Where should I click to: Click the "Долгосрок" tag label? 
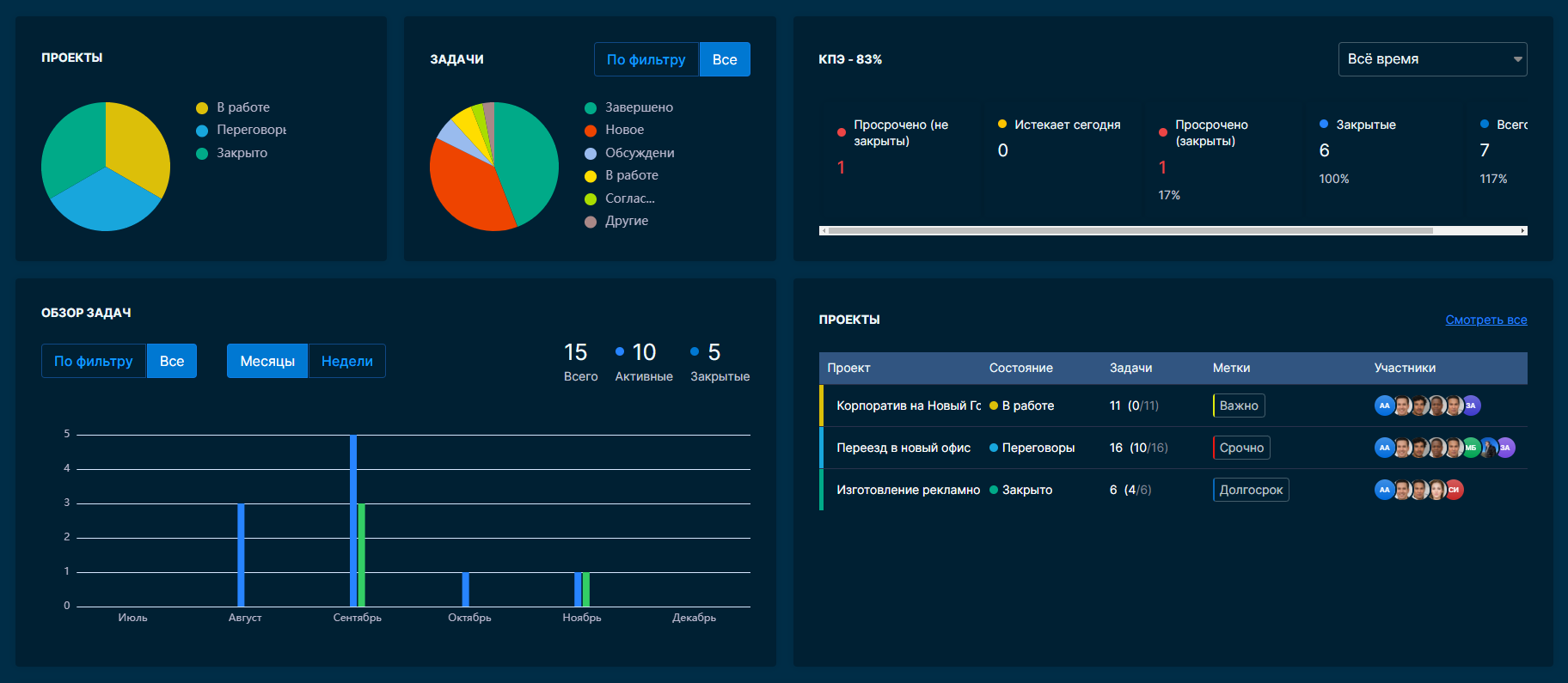(1250, 490)
